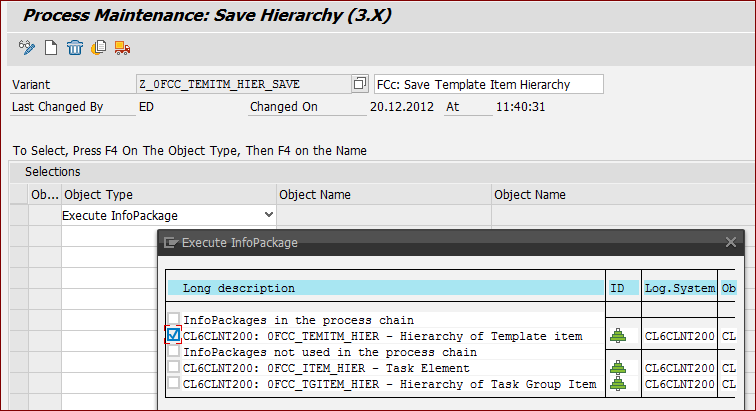
Task: Copy variant with the duplicate pages icon
Action: pos(98,48)
